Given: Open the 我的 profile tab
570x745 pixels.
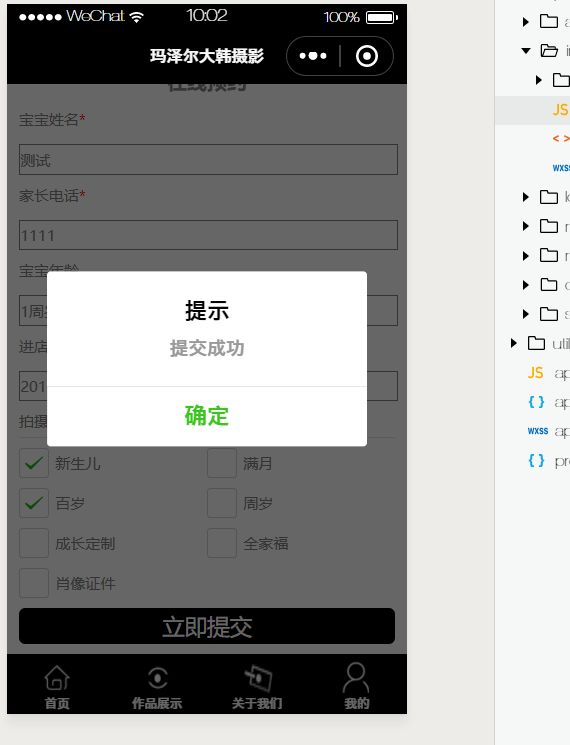Looking at the screenshot, I should [x=356, y=687].
